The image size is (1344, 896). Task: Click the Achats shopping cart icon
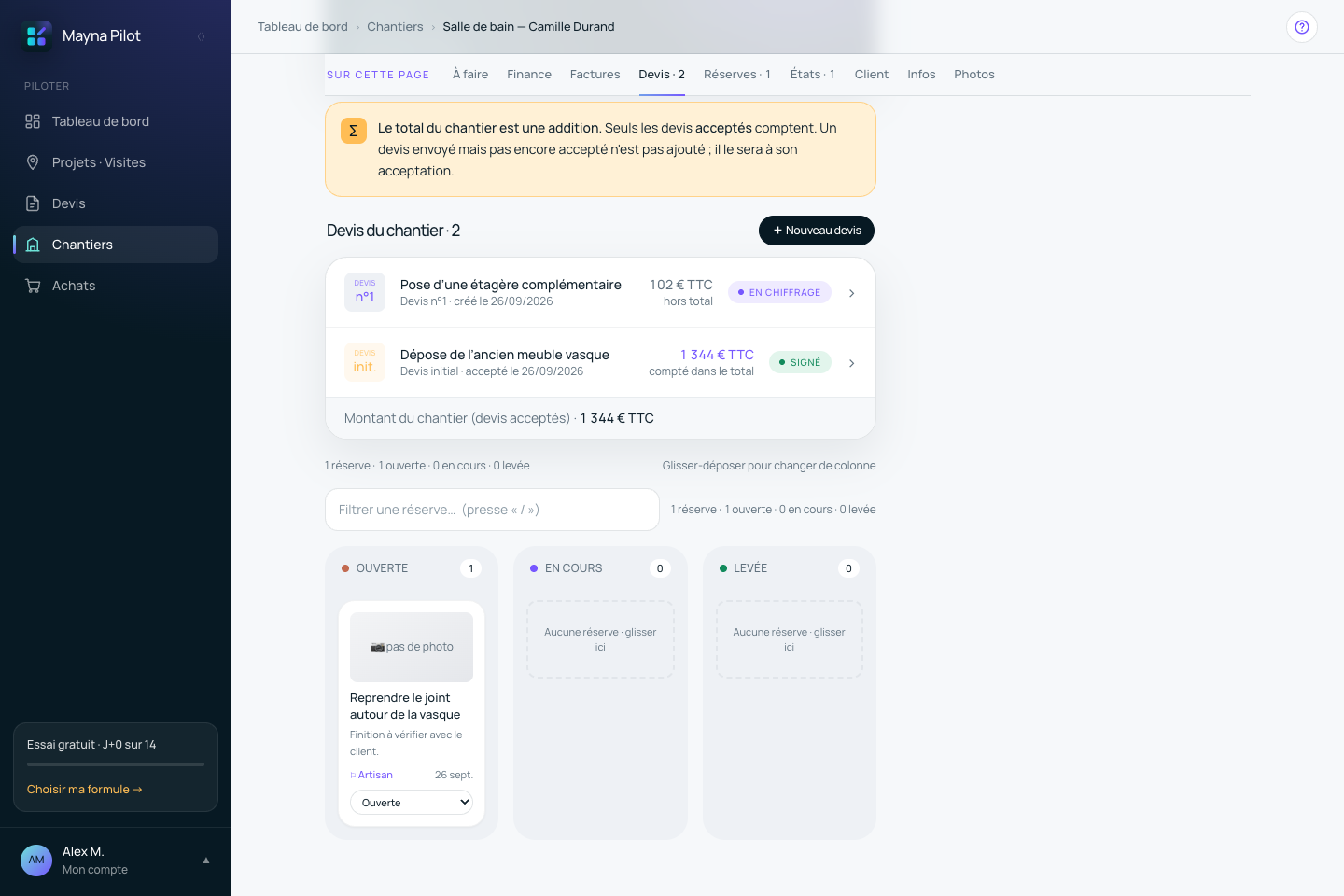pyautogui.click(x=33, y=286)
